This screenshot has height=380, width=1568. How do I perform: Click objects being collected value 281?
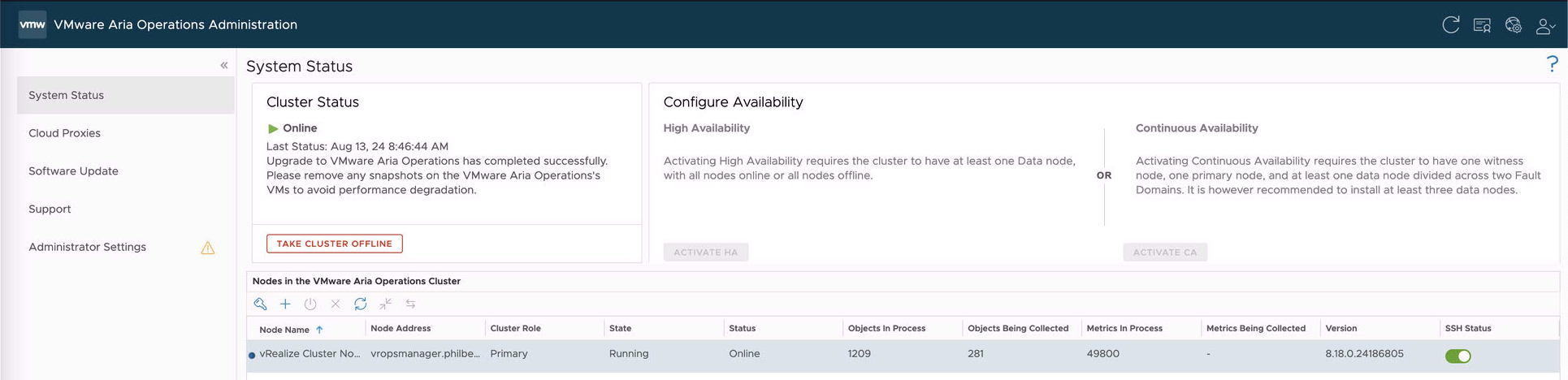pos(976,354)
